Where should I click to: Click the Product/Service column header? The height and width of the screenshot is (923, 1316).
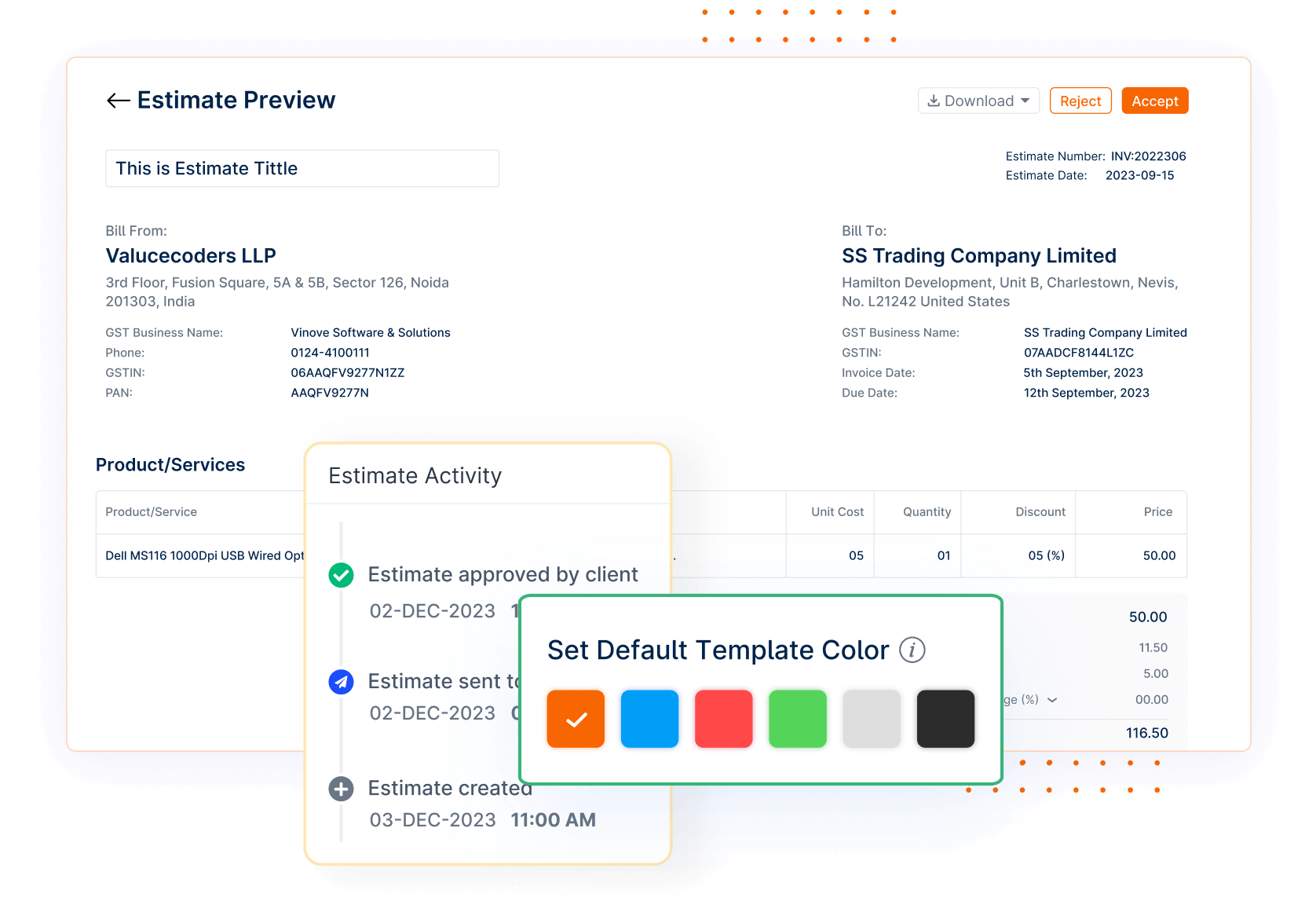152,512
